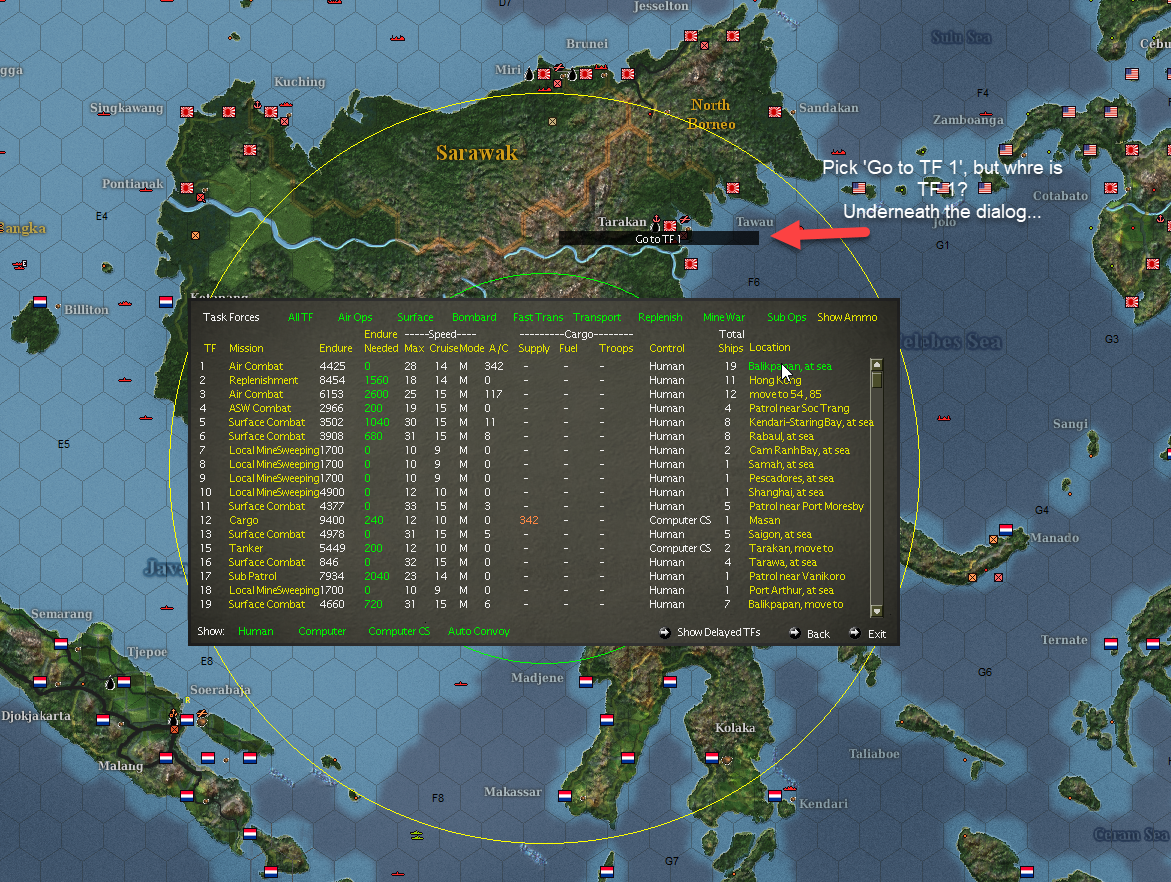Click location 'Saigon, at sea'
Viewport: 1171px width, 882px height.
point(780,535)
